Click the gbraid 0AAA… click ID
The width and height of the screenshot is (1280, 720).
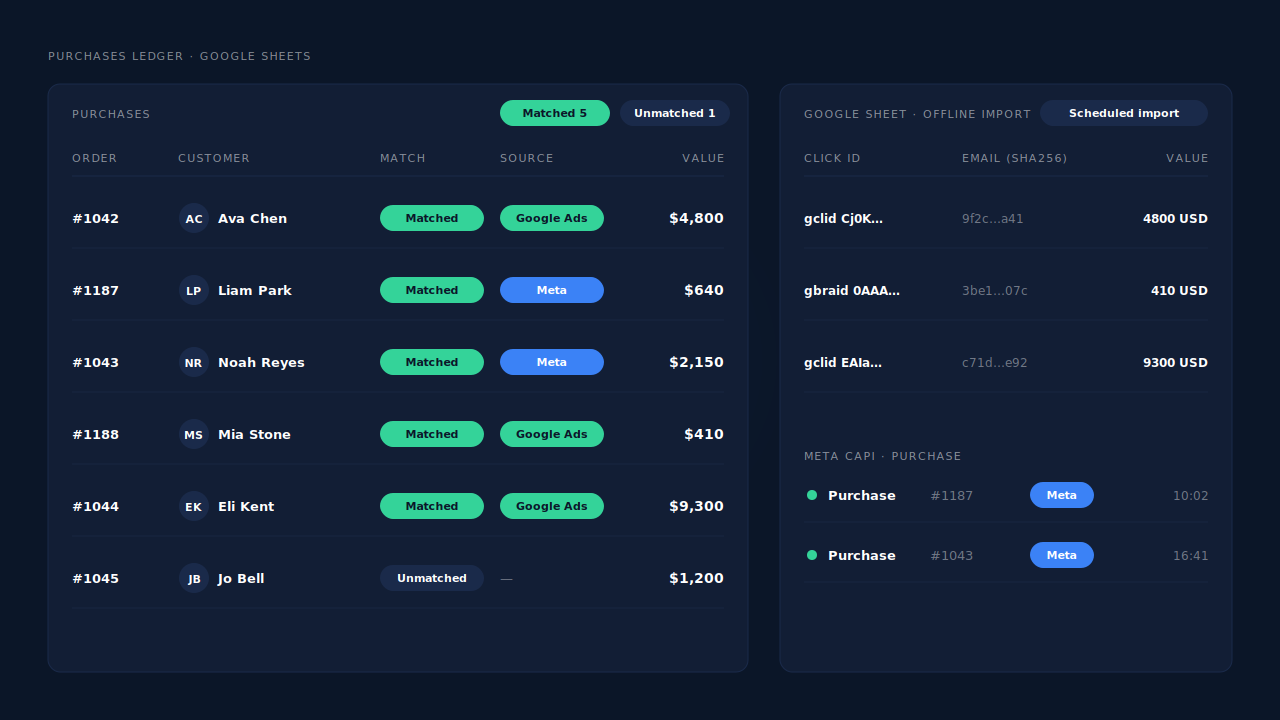click(x=852, y=290)
